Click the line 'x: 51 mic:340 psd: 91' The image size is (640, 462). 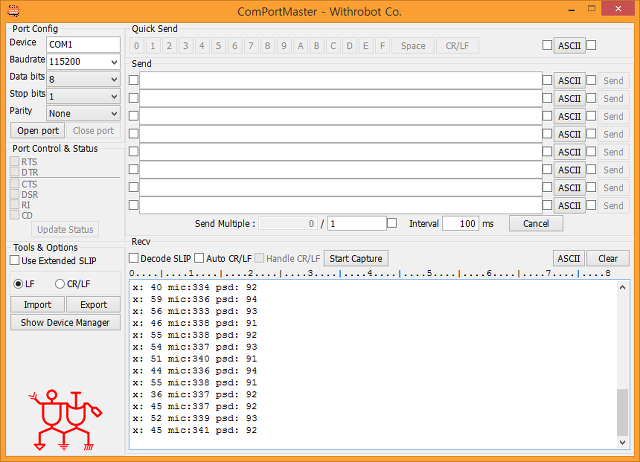click(195, 359)
